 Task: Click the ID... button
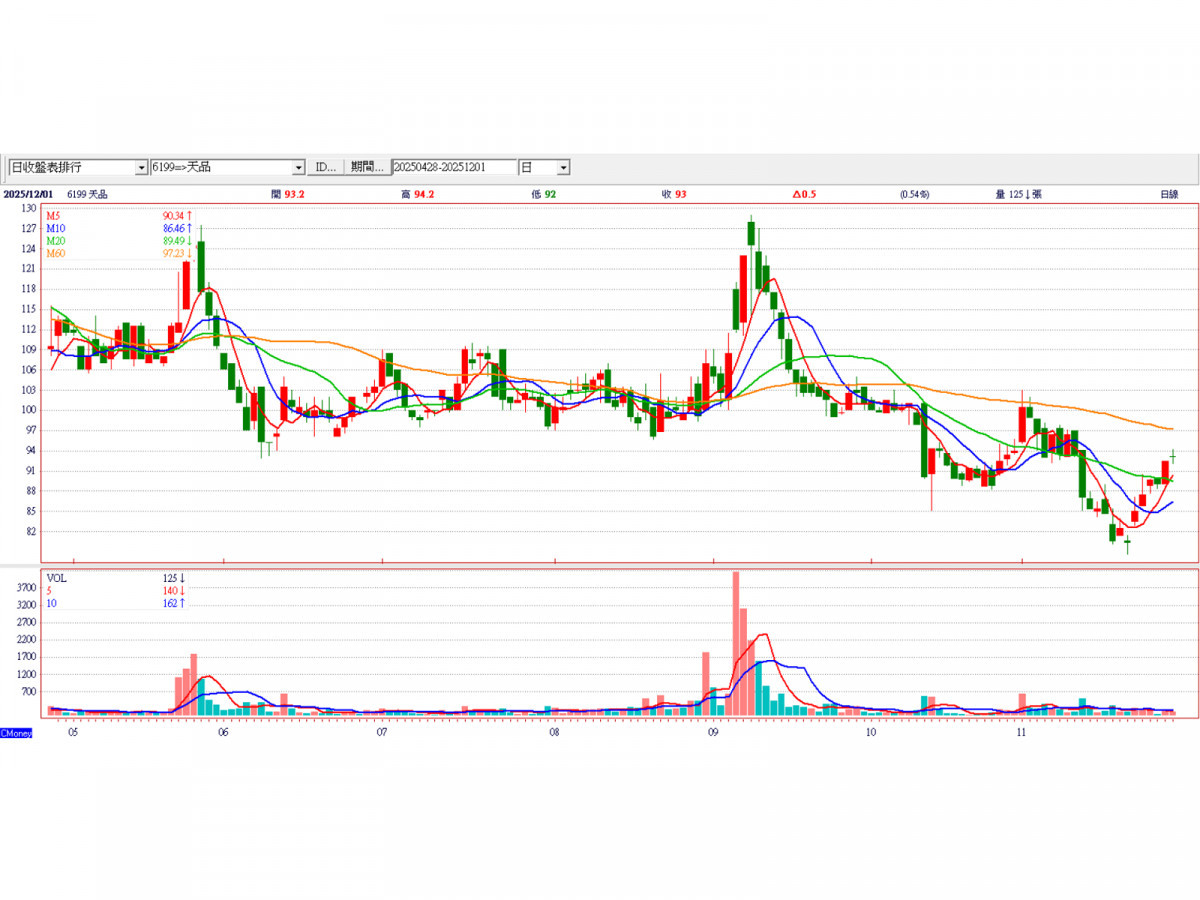(326, 167)
